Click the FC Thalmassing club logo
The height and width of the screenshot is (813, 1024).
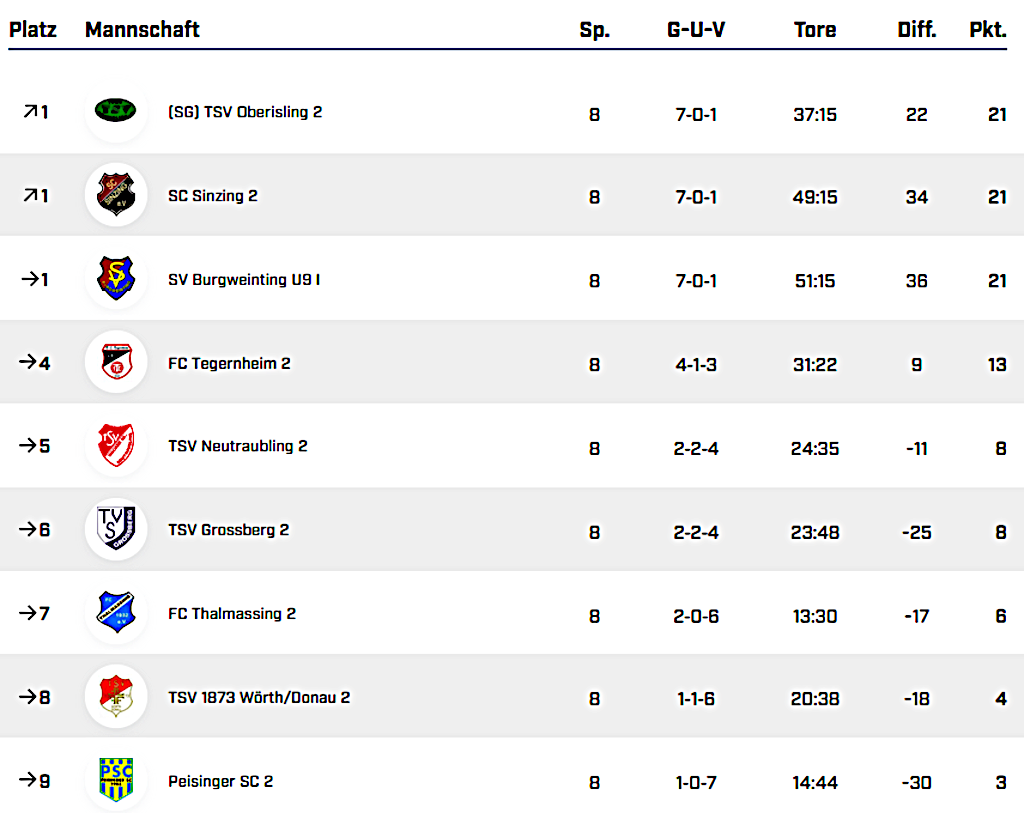coord(115,613)
